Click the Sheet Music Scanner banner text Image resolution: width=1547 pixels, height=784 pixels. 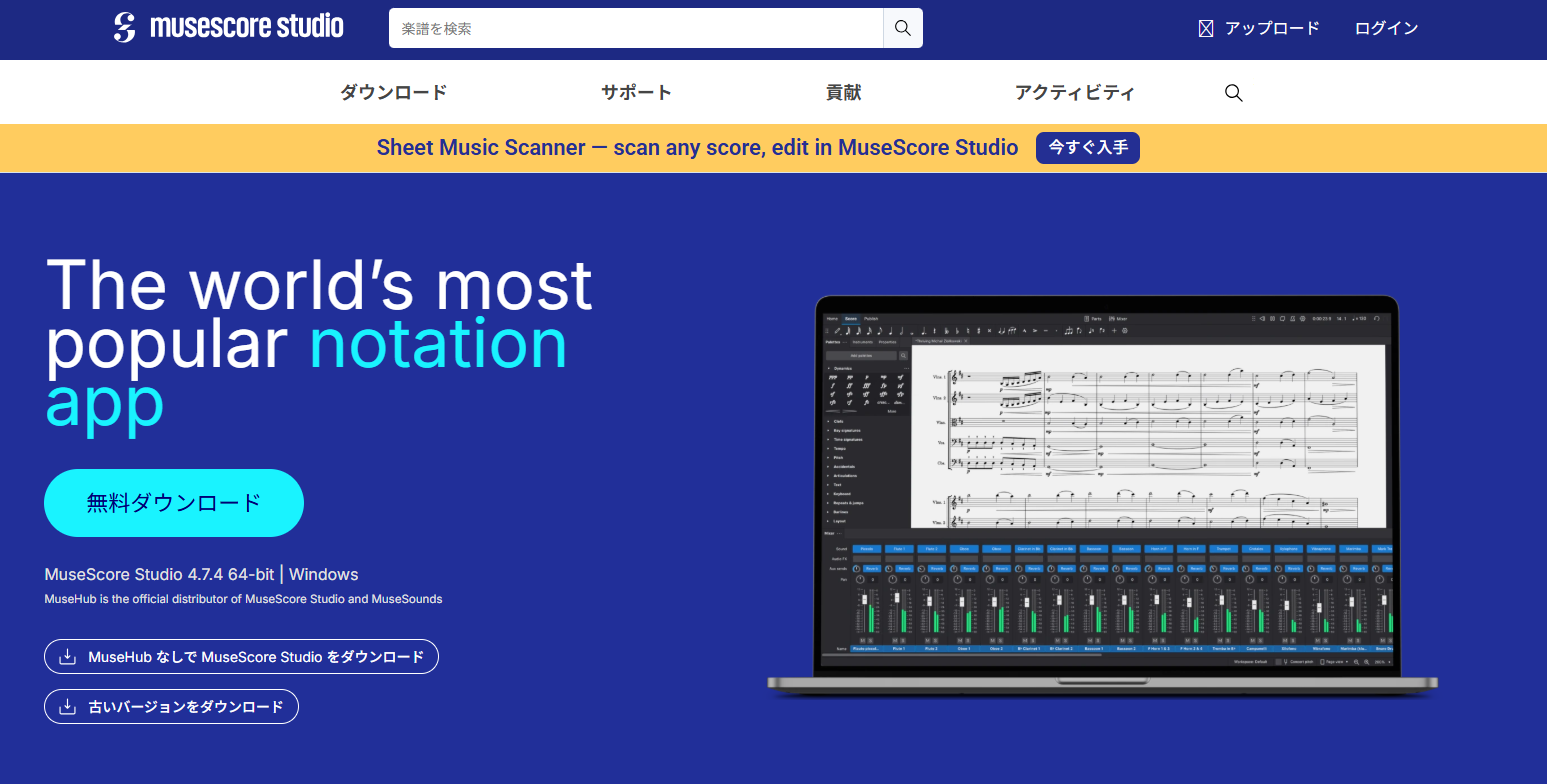click(697, 148)
